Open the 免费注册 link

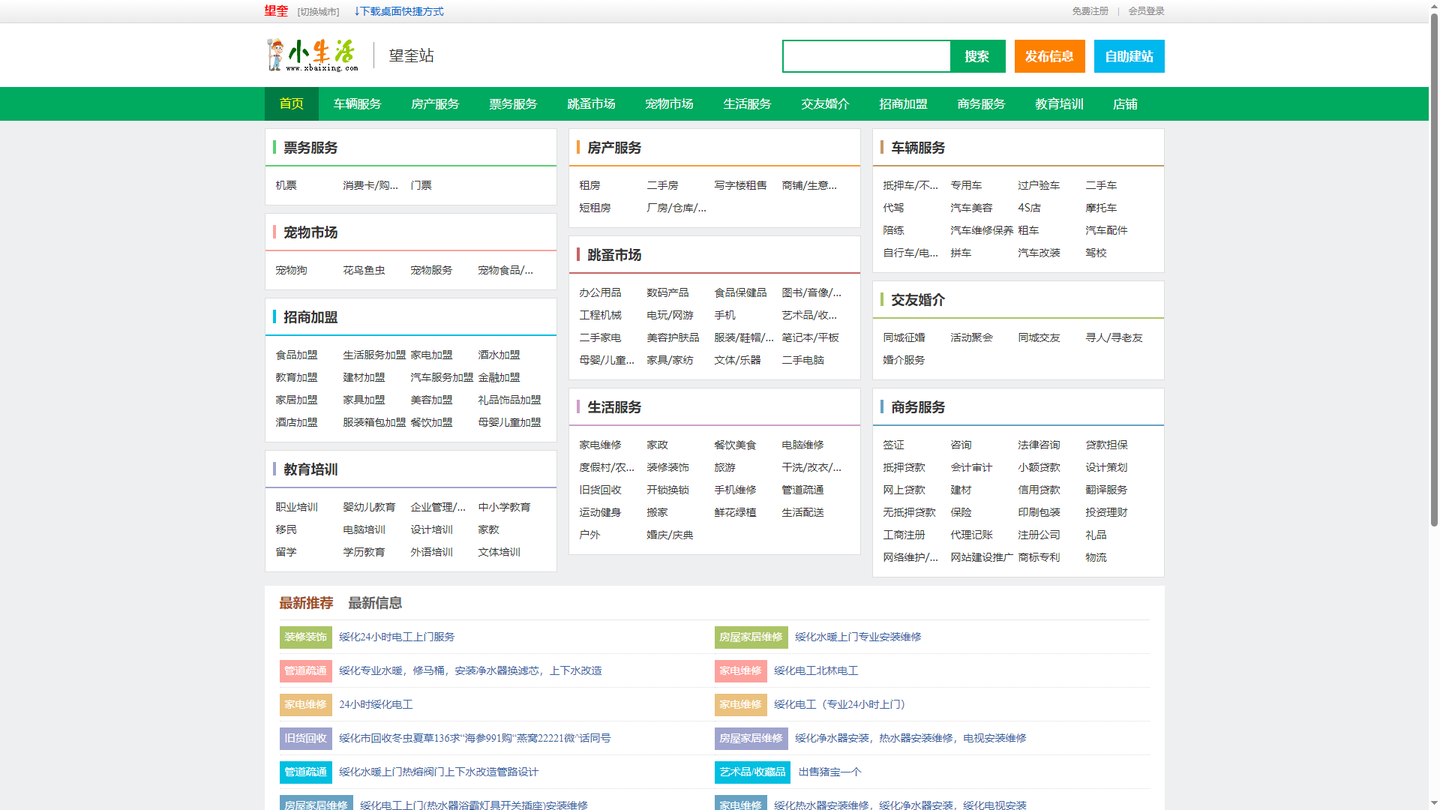point(1090,11)
